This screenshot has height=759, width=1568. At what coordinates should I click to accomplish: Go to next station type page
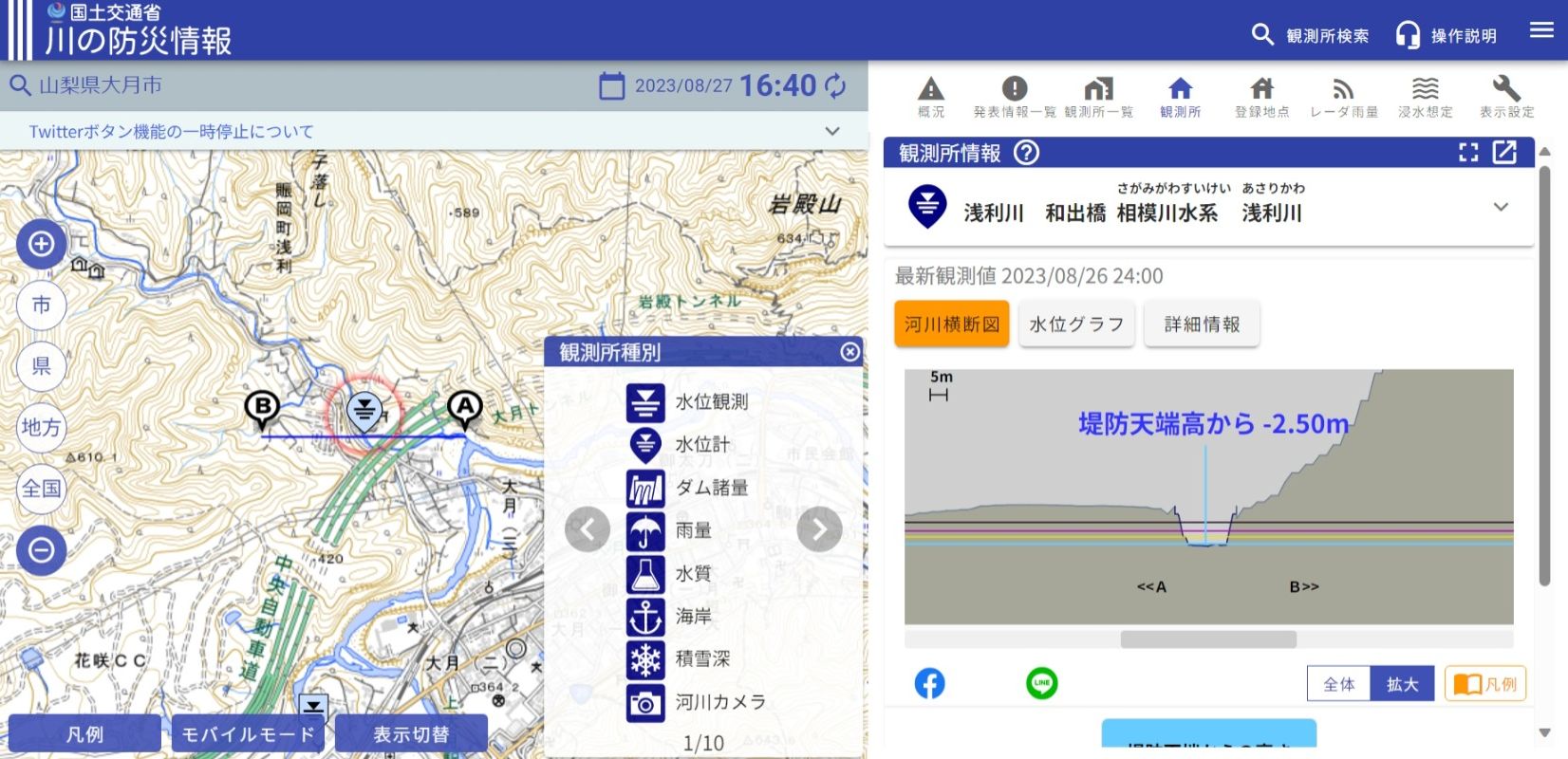(819, 529)
